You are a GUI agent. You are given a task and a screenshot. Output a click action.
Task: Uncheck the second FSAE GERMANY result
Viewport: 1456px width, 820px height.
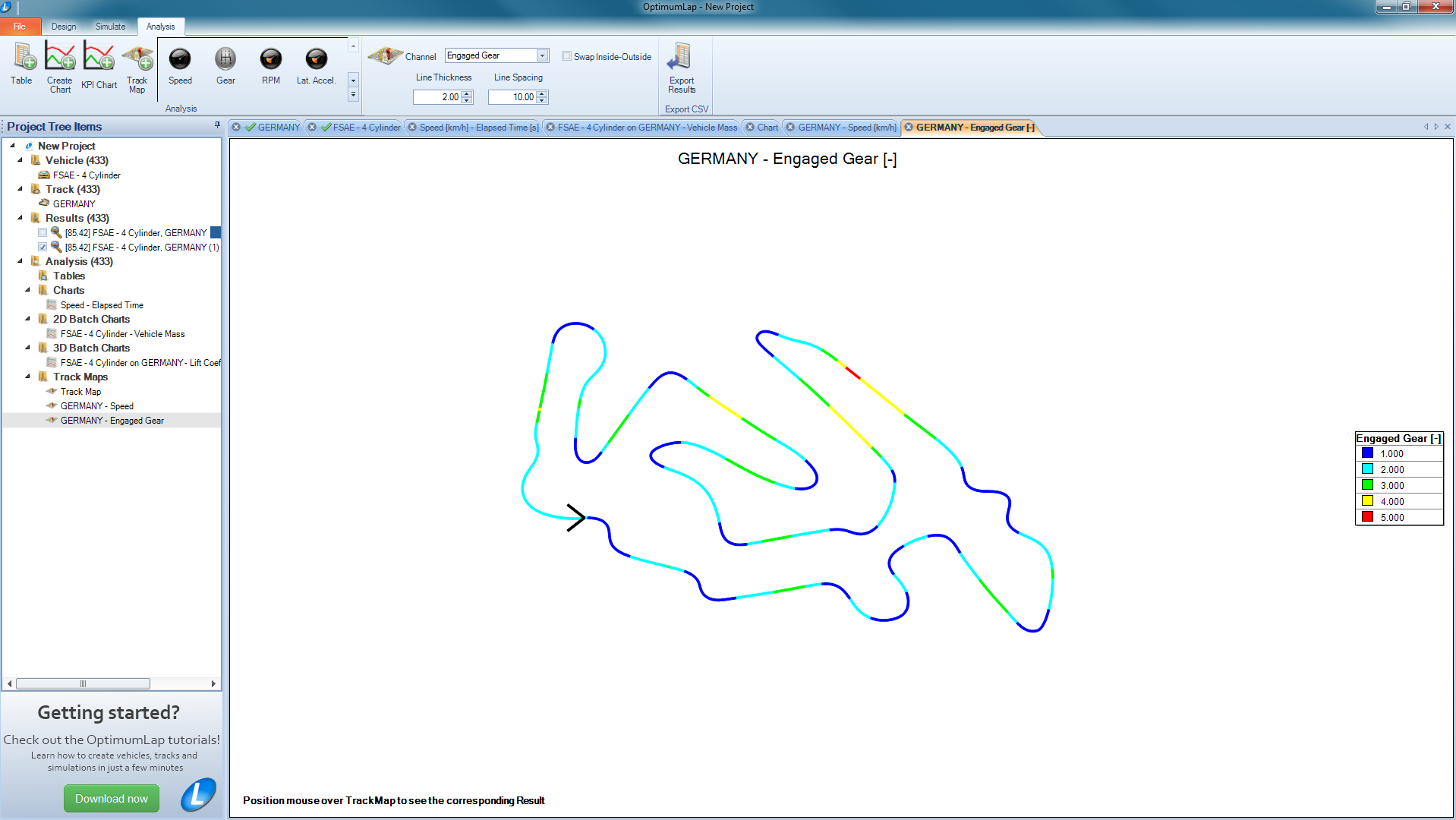[x=43, y=247]
